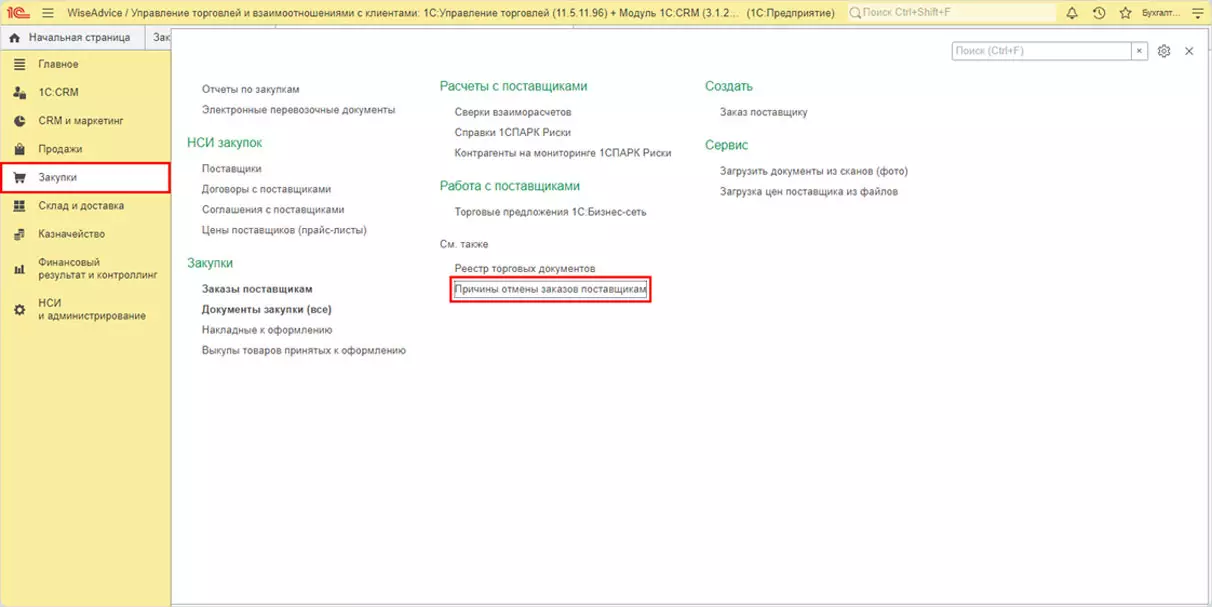Open Электронные перевозочные документы

298,109
